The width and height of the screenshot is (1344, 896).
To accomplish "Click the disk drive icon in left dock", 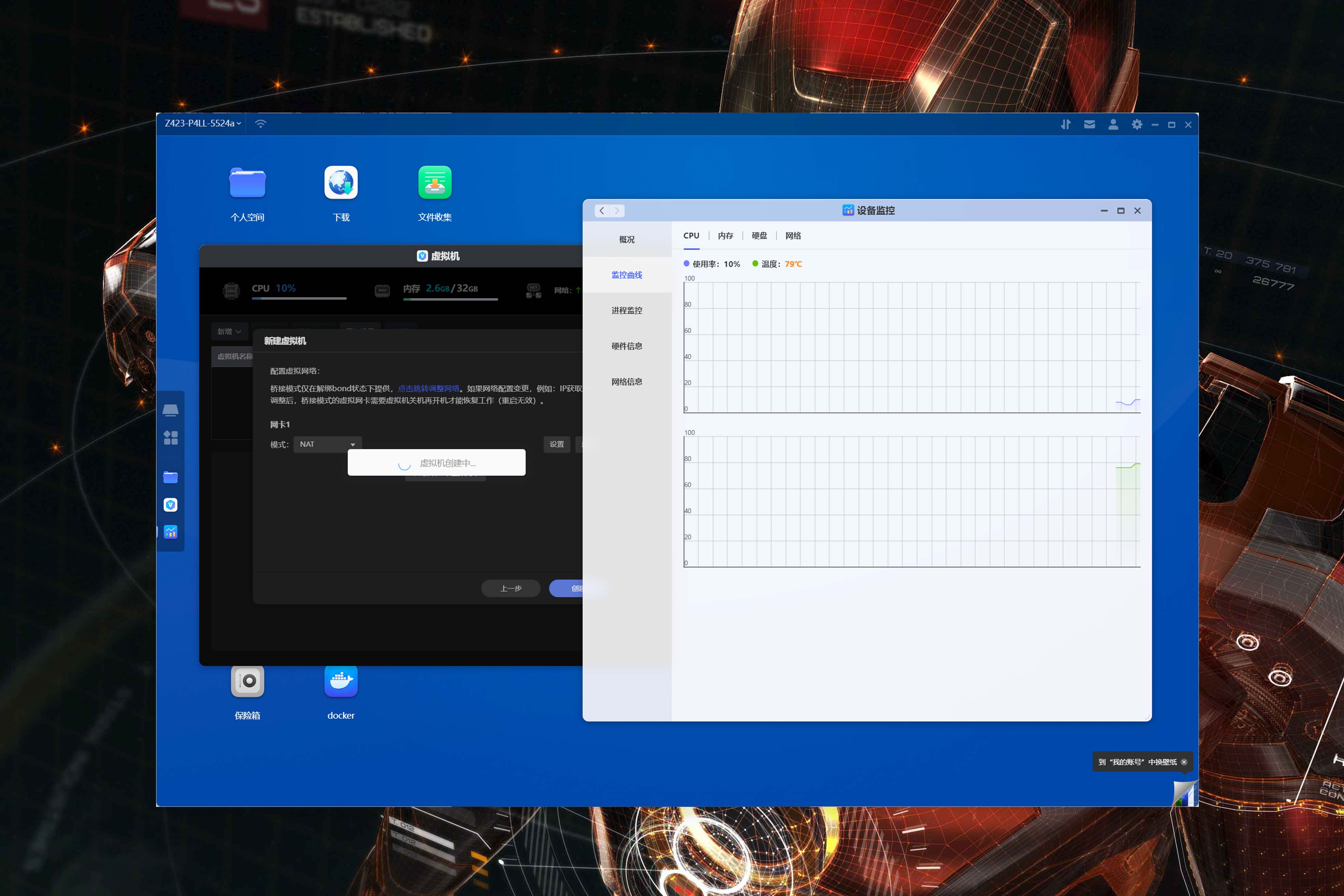I will (170, 410).
